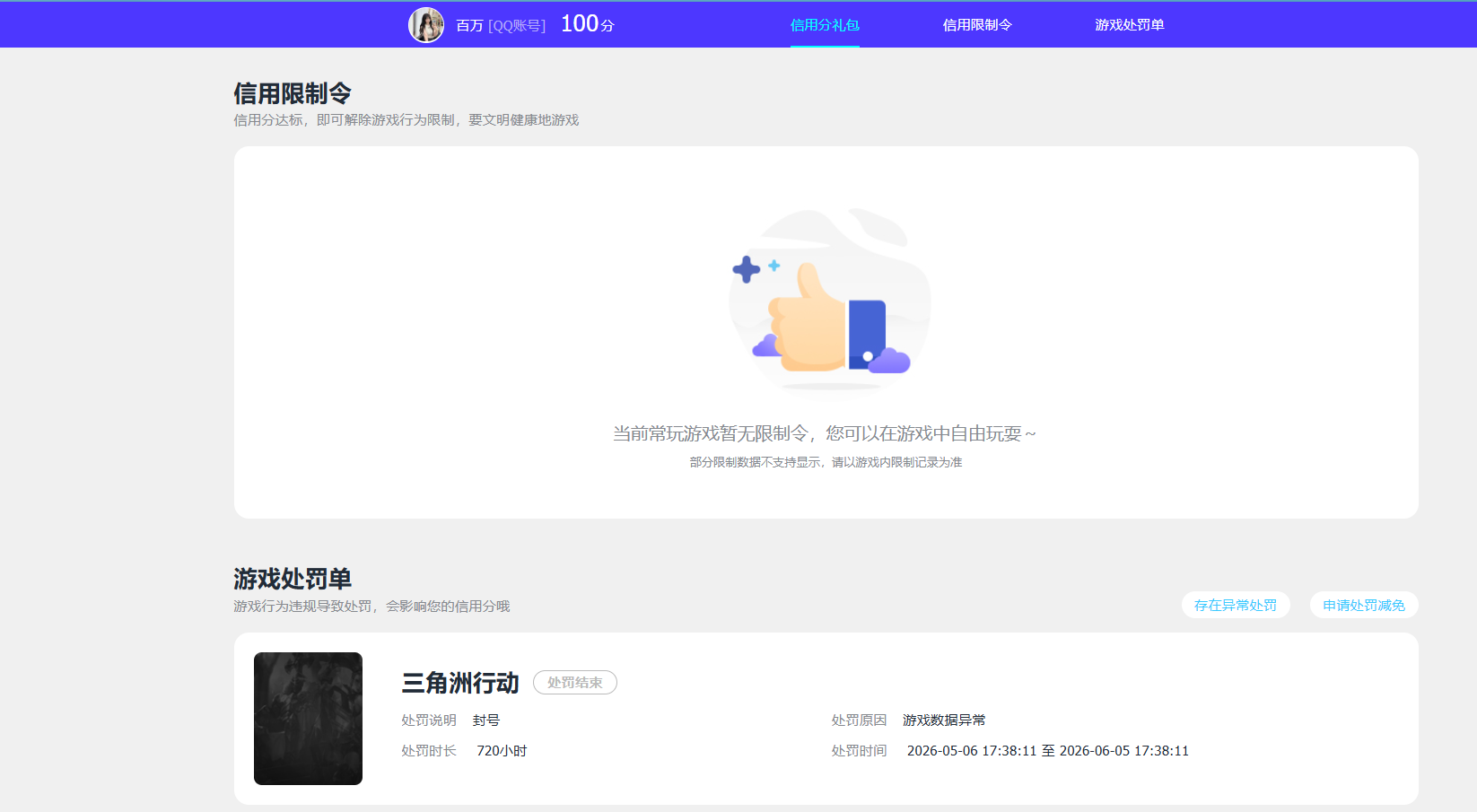Click the 信用限制令 section heading
This screenshot has width=1477, height=812.
[x=293, y=93]
